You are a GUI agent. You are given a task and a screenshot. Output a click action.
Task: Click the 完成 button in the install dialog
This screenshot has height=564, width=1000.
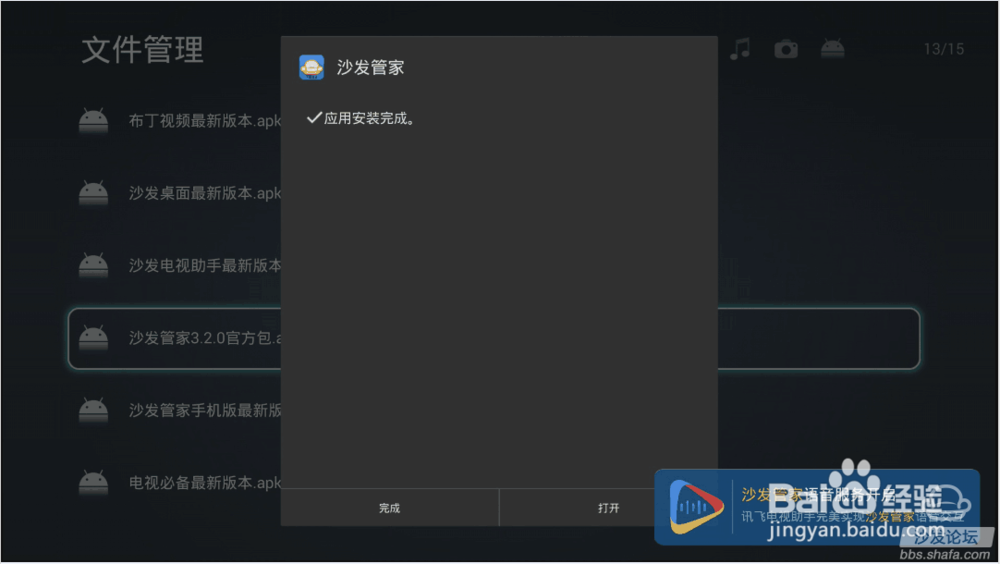pyautogui.click(x=390, y=508)
